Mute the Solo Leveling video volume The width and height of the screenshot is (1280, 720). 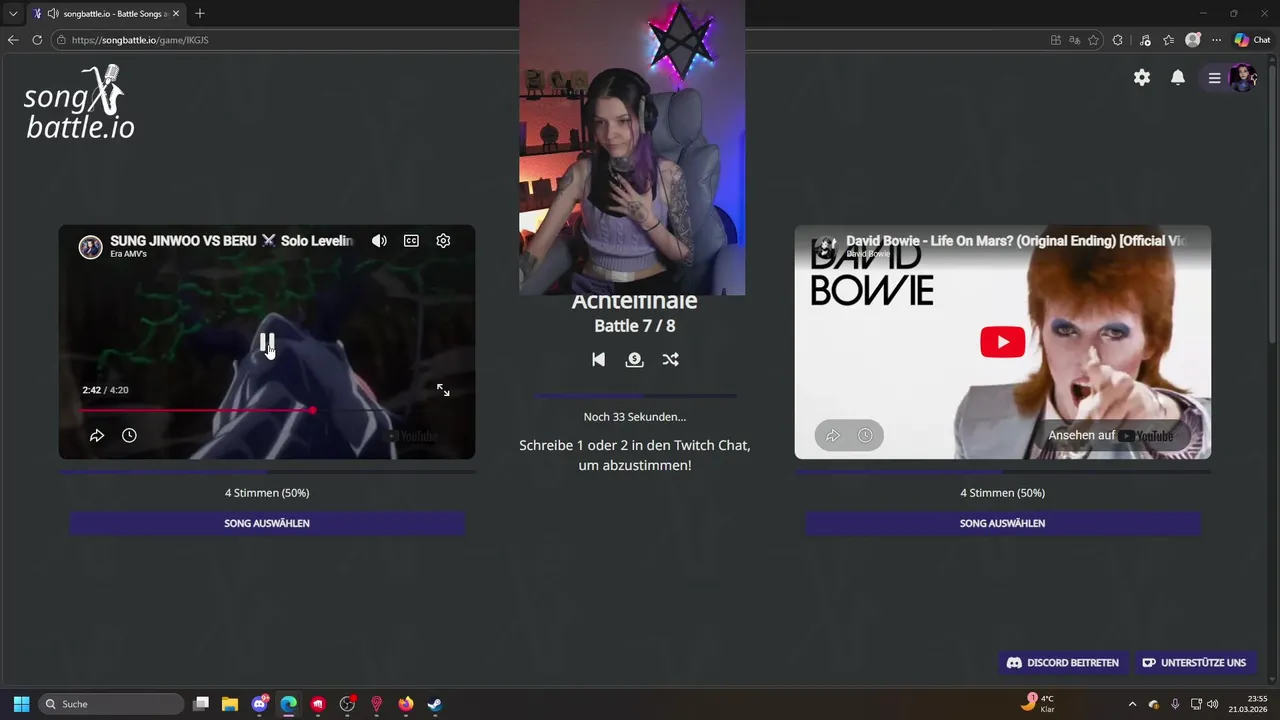(379, 241)
